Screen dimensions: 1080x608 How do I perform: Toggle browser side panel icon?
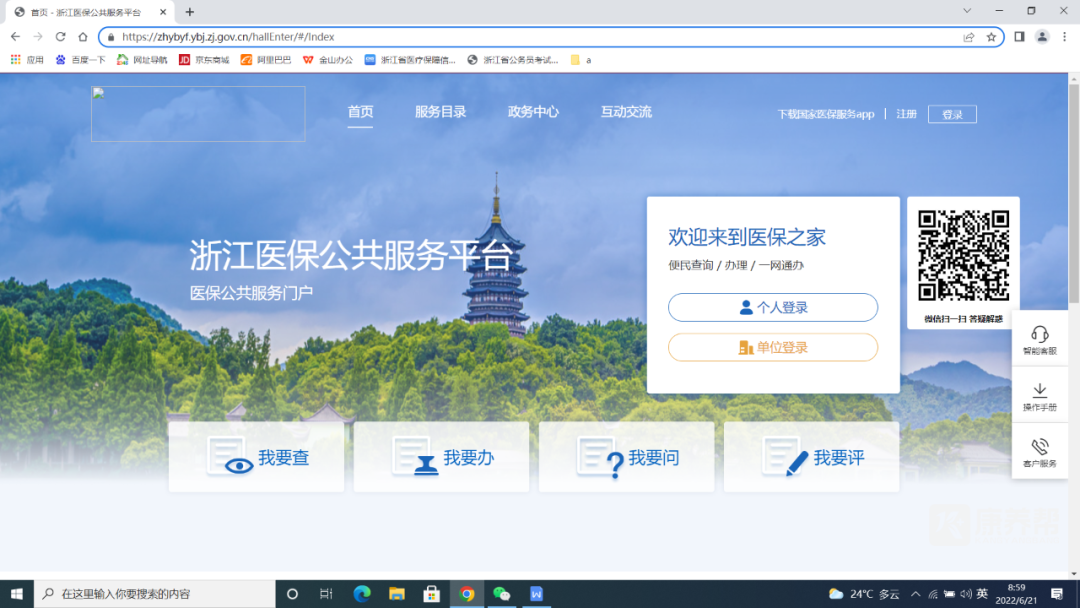pyautogui.click(x=1019, y=36)
